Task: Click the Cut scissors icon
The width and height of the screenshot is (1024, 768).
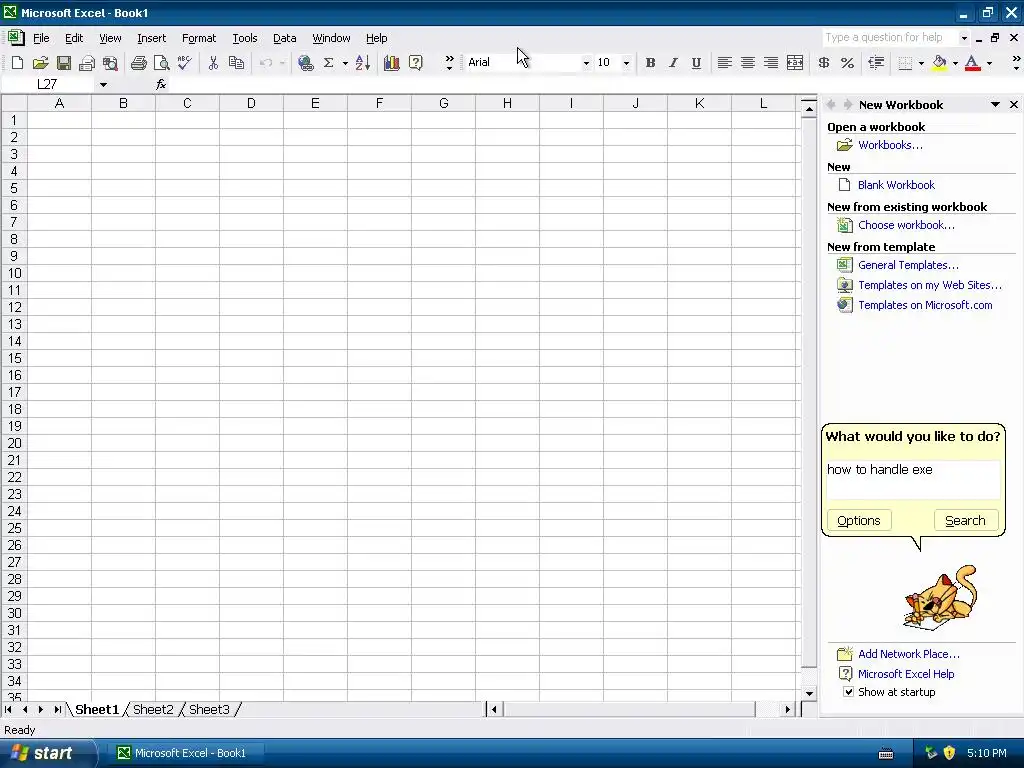Action: click(213, 63)
